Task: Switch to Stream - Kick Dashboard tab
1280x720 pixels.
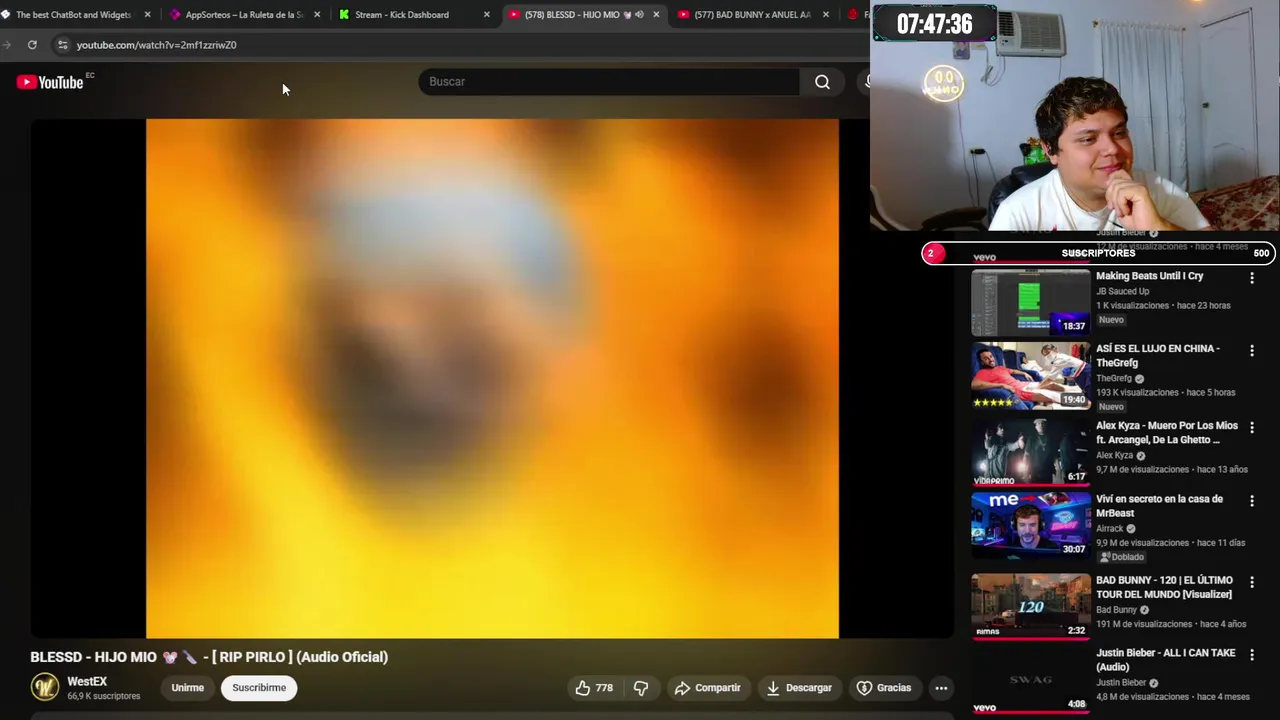Action: [401, 15]
